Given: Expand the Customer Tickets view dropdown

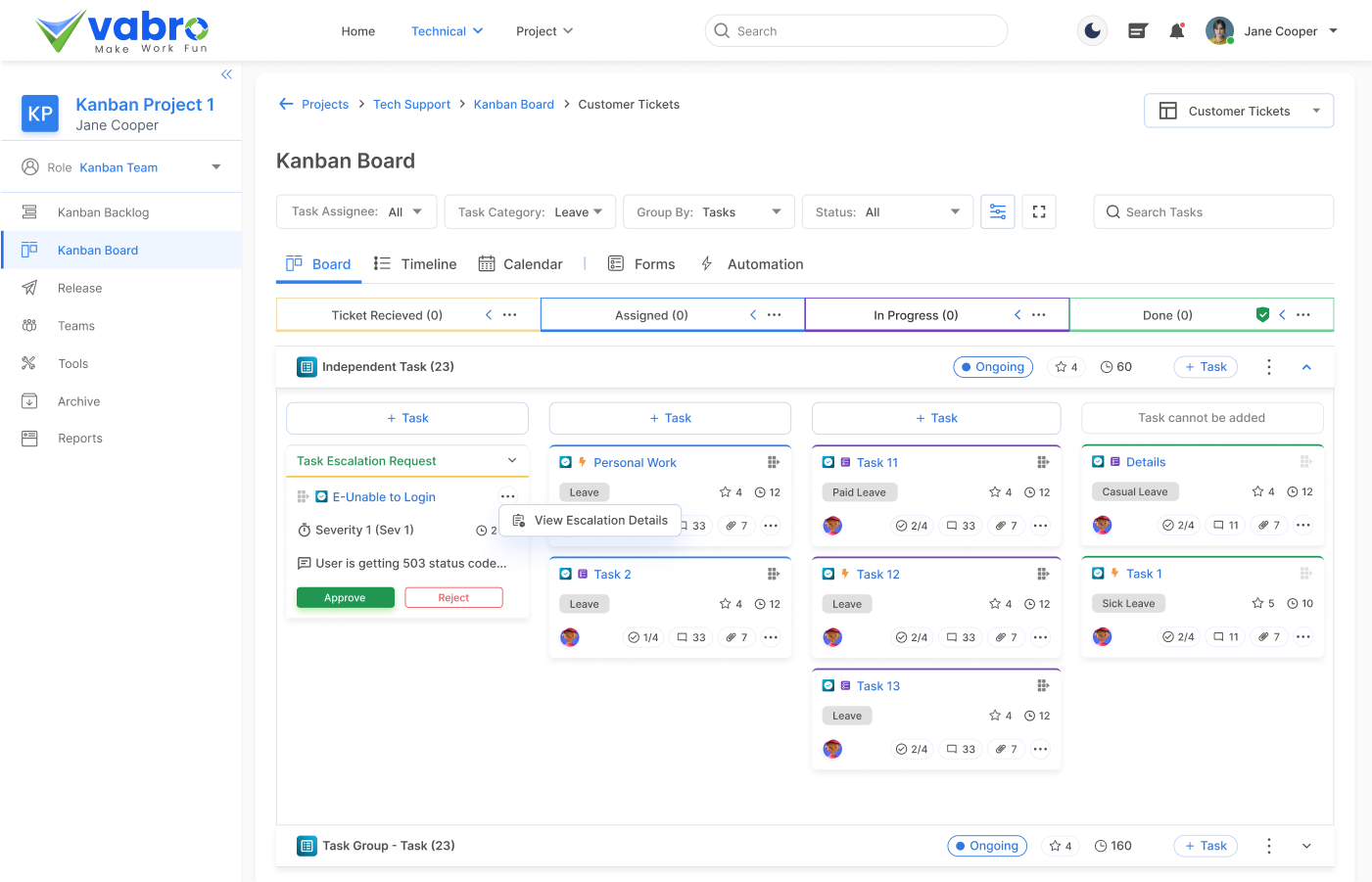Looking at the screenshot, I should [1238, 111].
